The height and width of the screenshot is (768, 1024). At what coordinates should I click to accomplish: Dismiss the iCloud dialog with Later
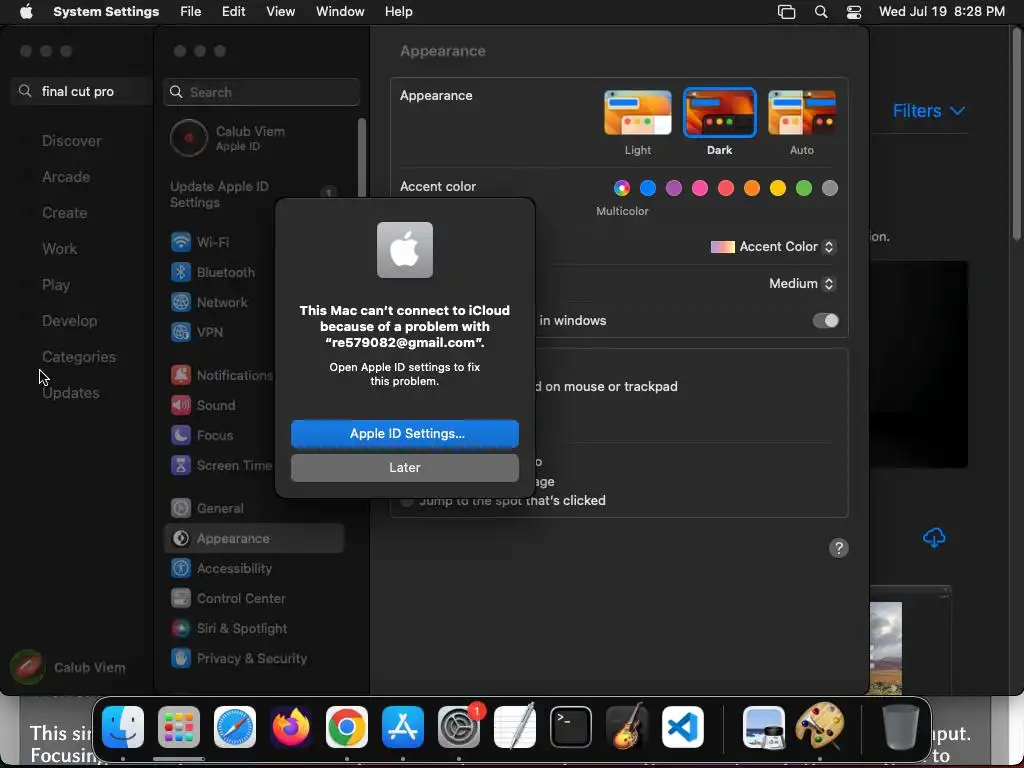(405, 468)
